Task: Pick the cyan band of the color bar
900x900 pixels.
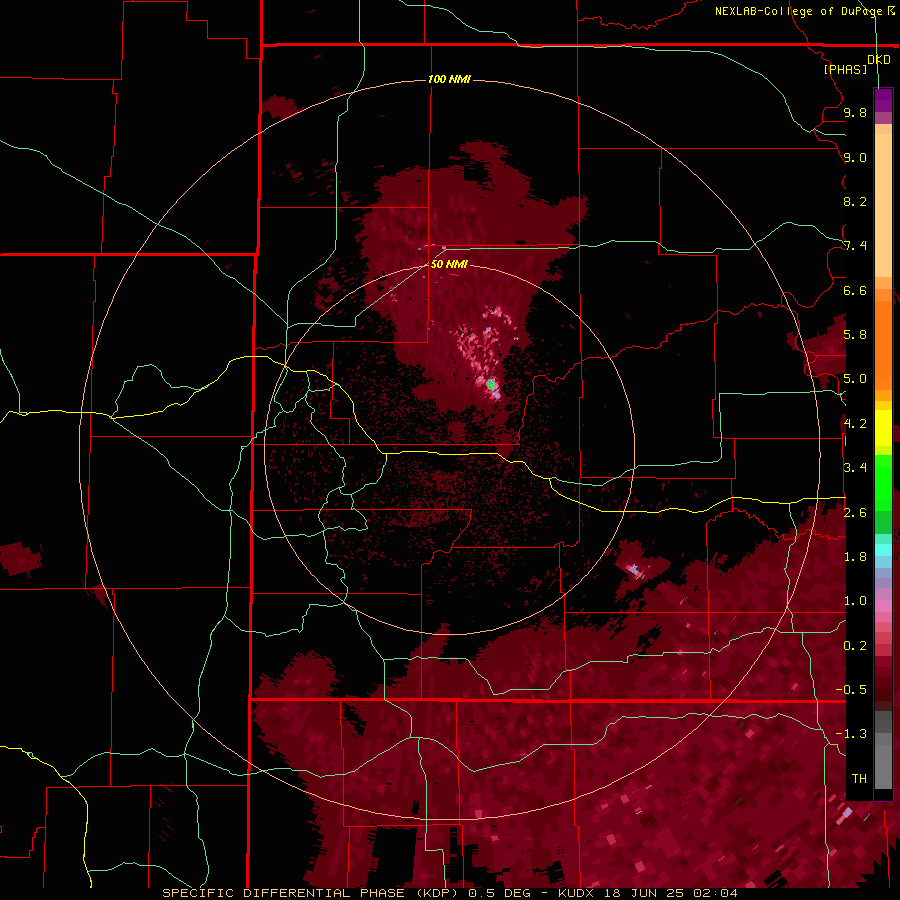Action: (x=883, y=550)
